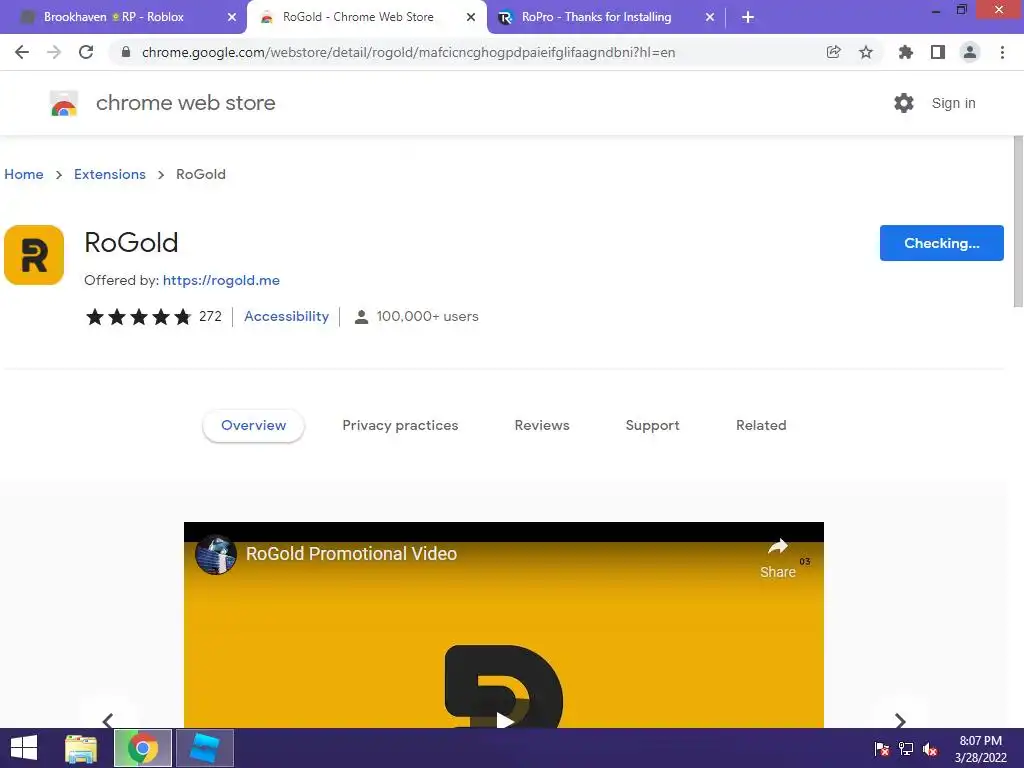Close the RoGold Chrome Web Store tab
1024x768 pixels.
(x=471, y=18)
